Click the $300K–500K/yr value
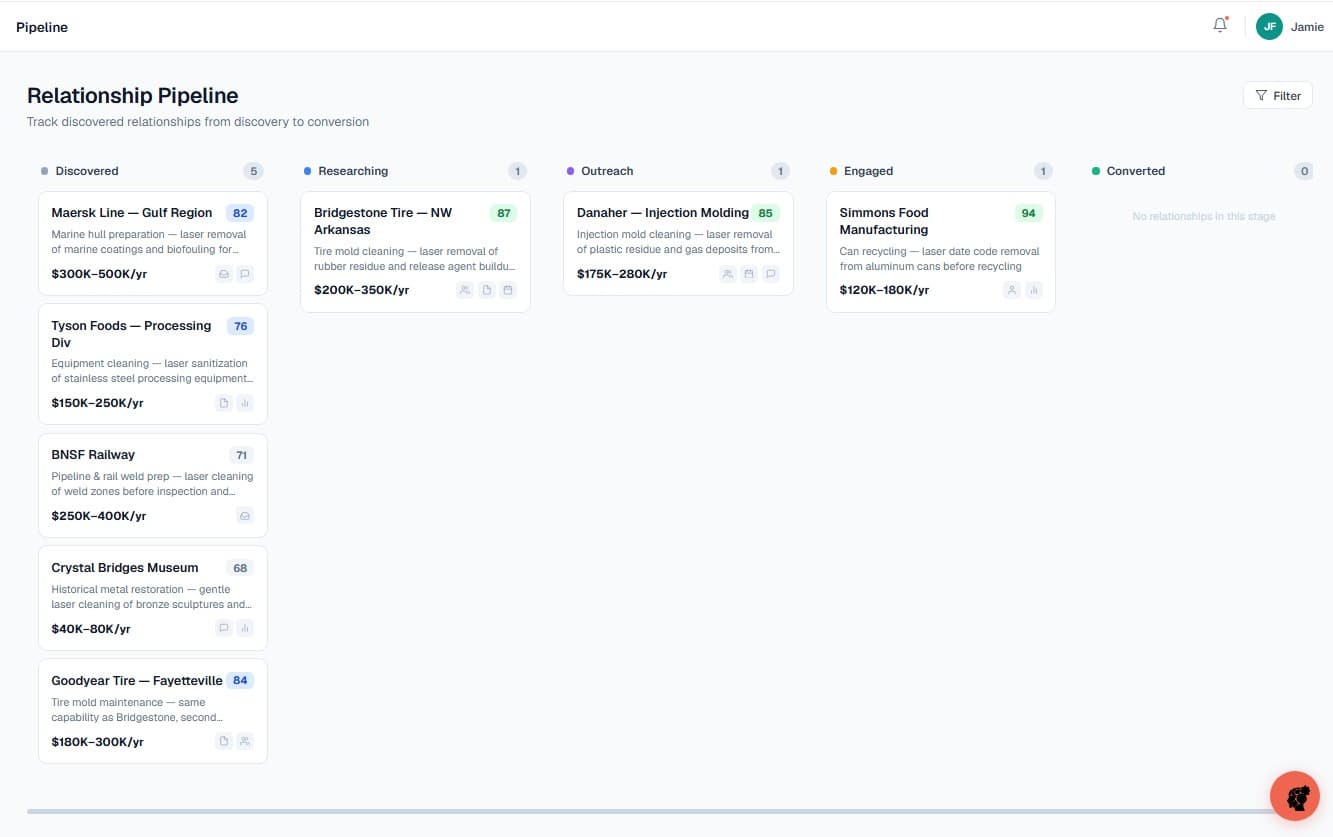This screenshot has width=1333, height=837. (x=98, y=274)
